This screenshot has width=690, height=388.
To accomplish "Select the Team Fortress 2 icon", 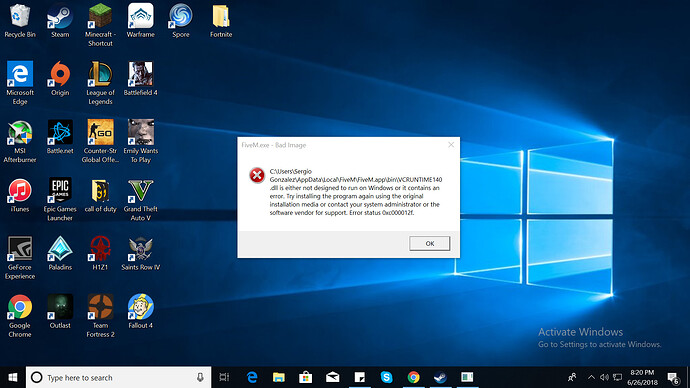I will (100, 317).
